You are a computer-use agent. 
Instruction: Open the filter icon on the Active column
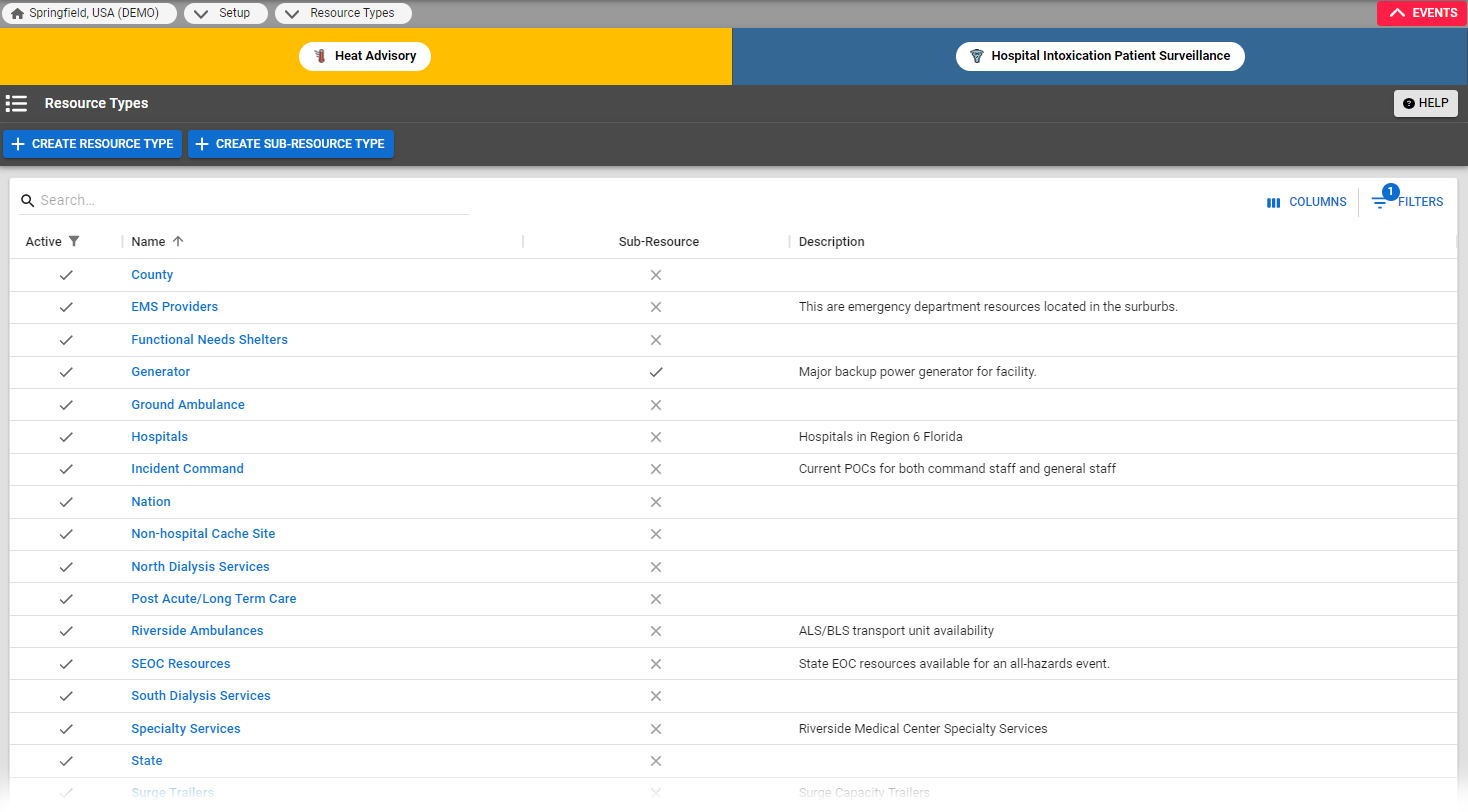coord(76,241)
